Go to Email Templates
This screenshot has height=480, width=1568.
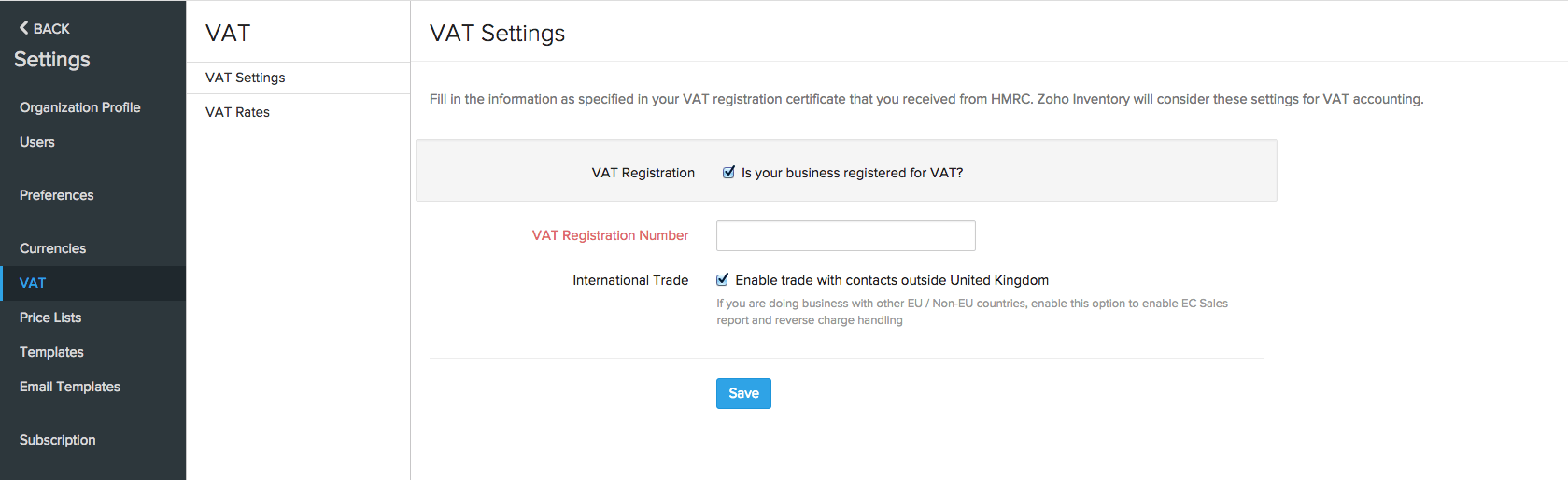tap(70, 387)
